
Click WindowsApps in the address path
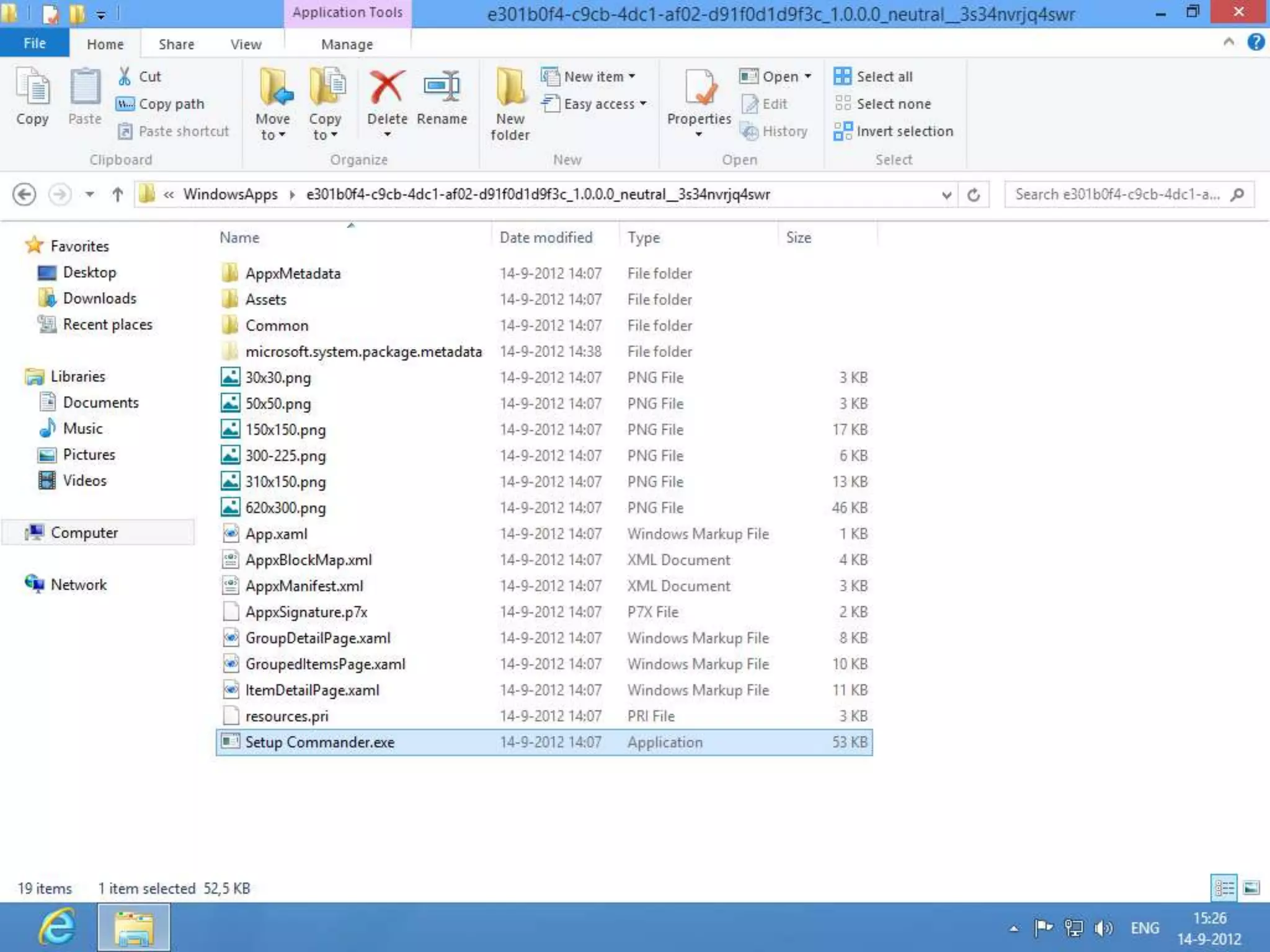coord(230,195)
